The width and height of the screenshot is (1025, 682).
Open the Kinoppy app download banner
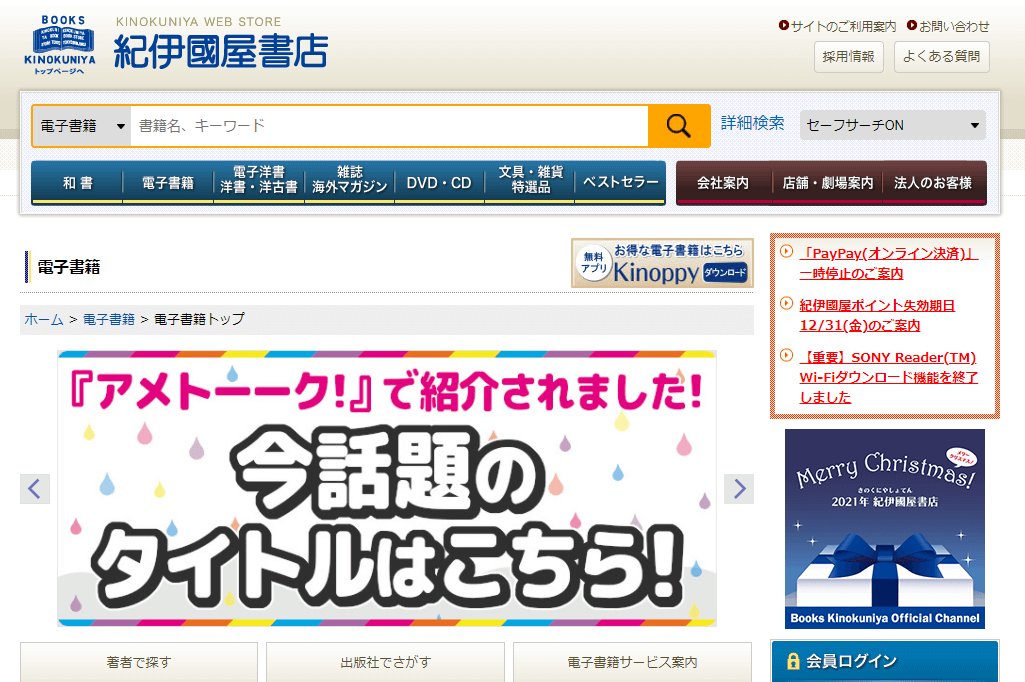point(662,263)
